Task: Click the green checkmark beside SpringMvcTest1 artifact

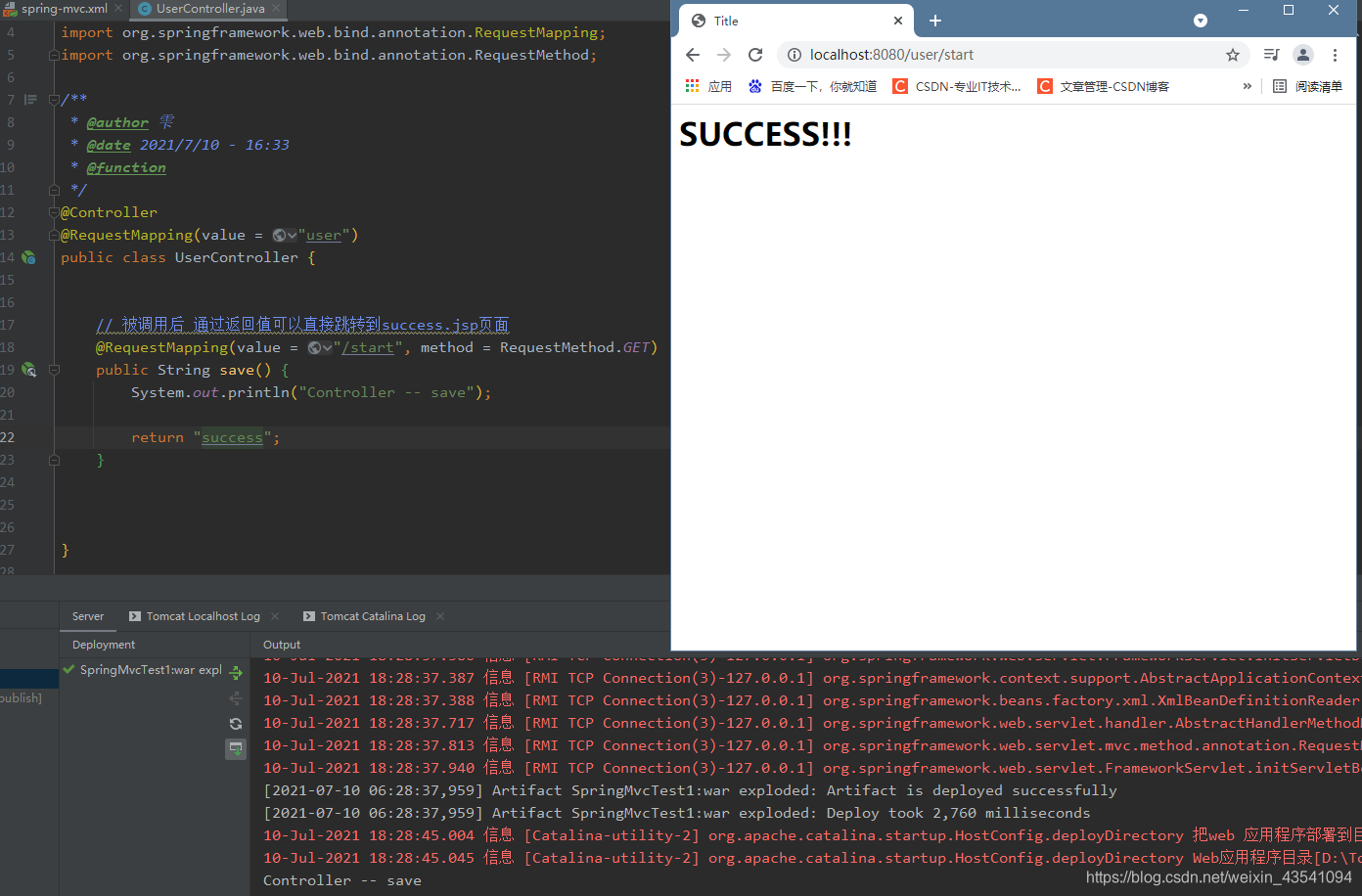Action: [x=68, y=670]
